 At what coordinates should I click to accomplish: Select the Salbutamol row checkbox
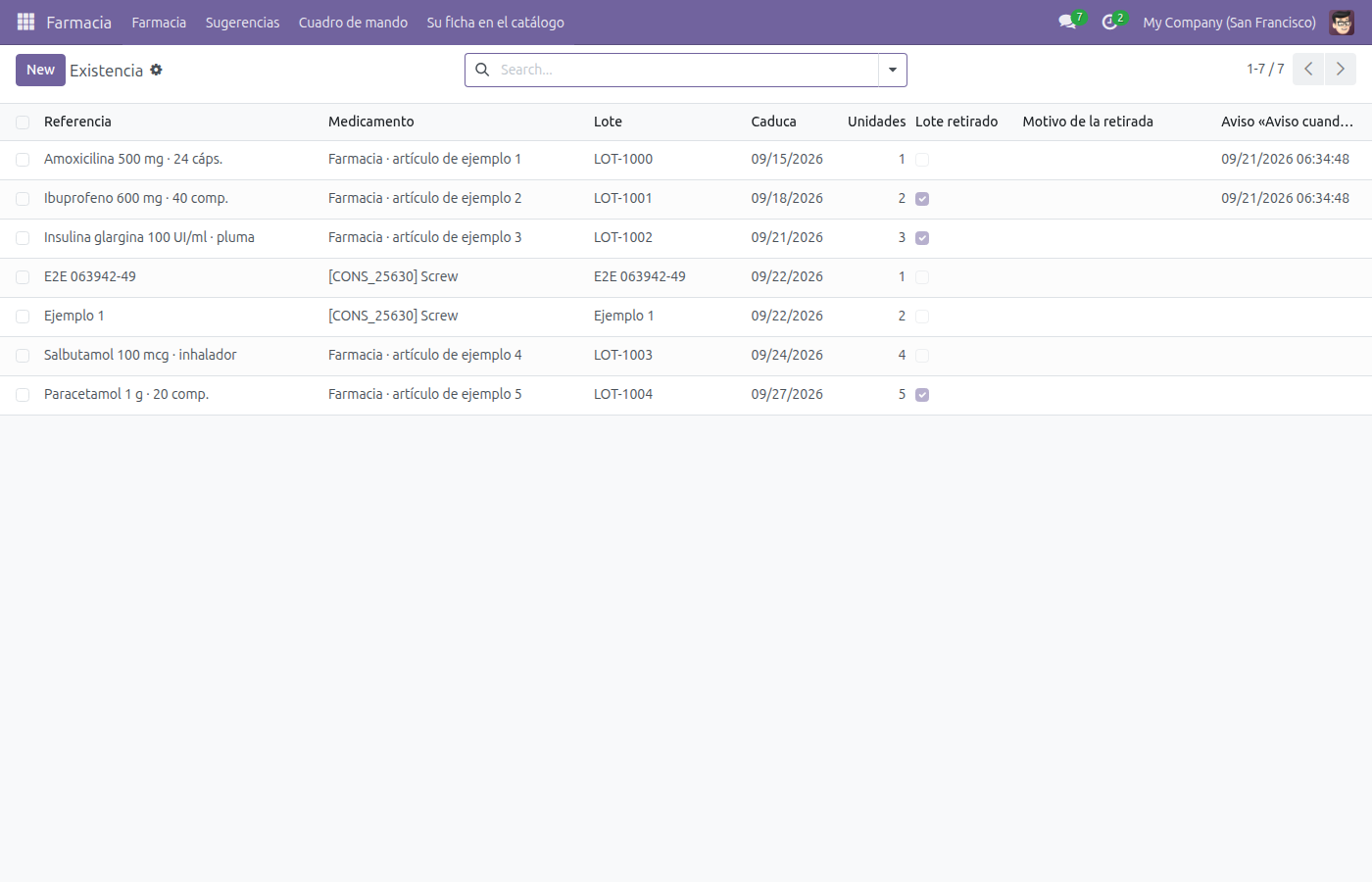click(x=23, y=356)
